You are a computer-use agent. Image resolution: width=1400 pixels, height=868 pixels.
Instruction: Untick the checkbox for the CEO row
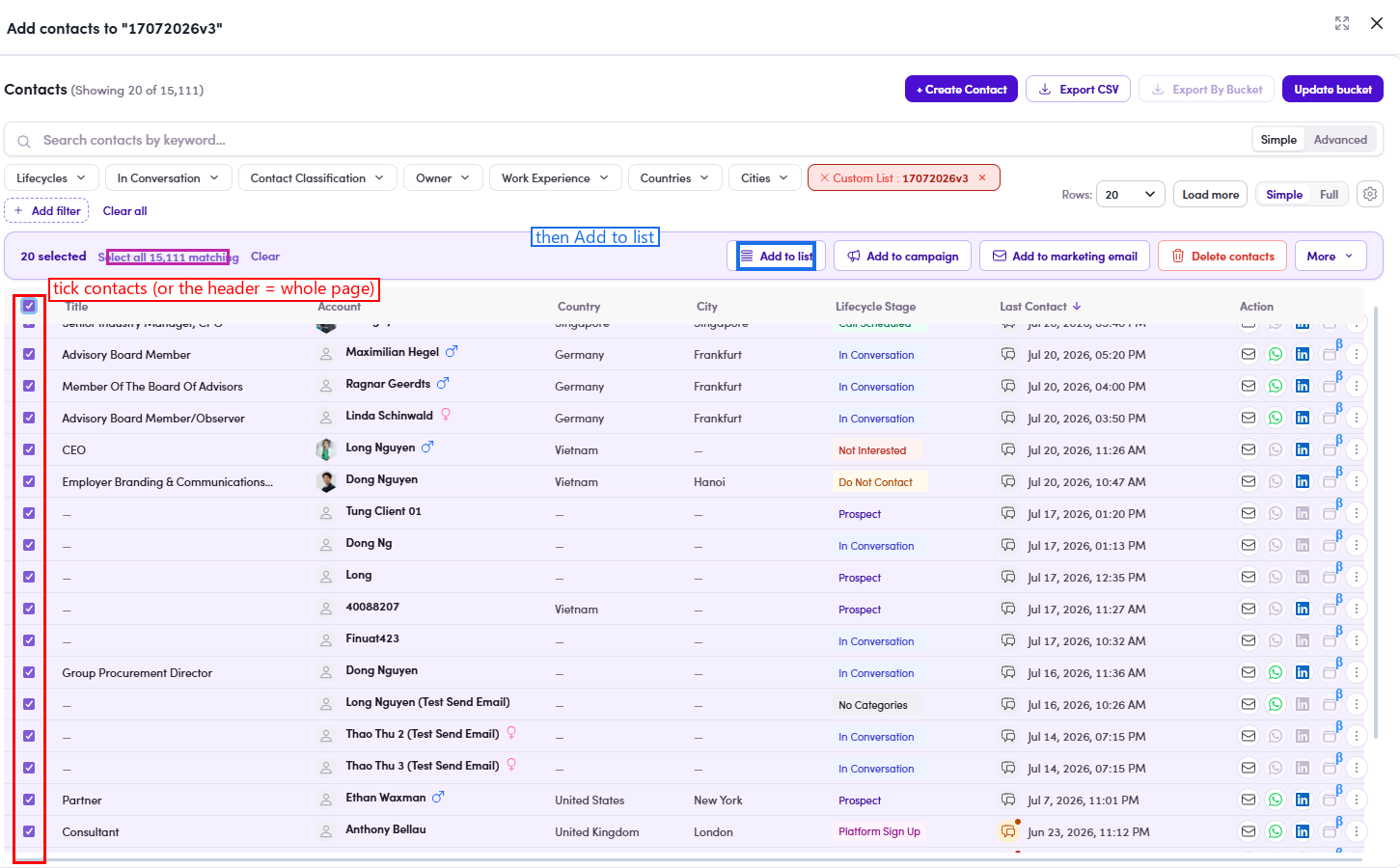point(29,449)
